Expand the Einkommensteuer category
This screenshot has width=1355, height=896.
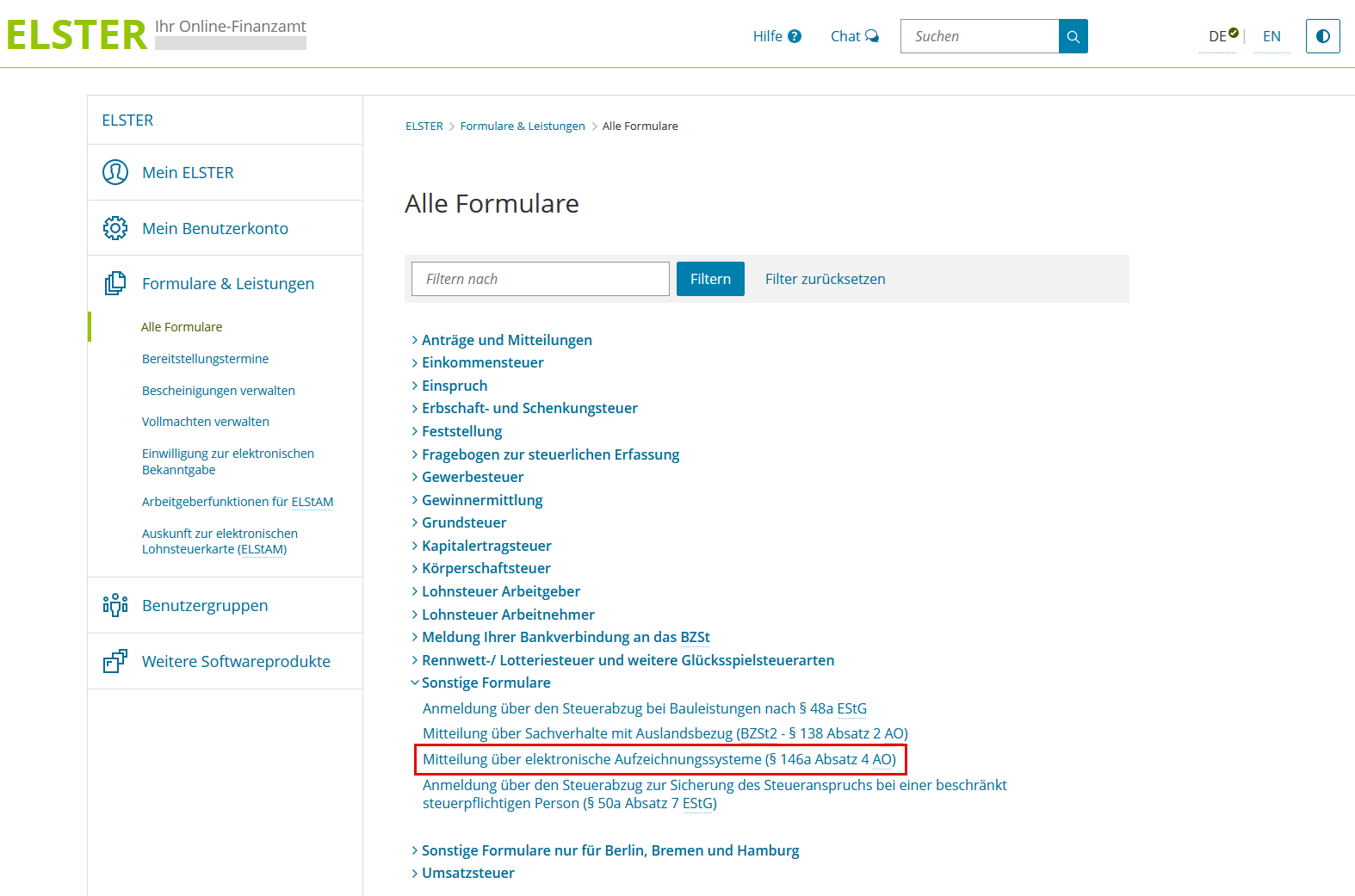pyautogui.click(x=482, y=362)
